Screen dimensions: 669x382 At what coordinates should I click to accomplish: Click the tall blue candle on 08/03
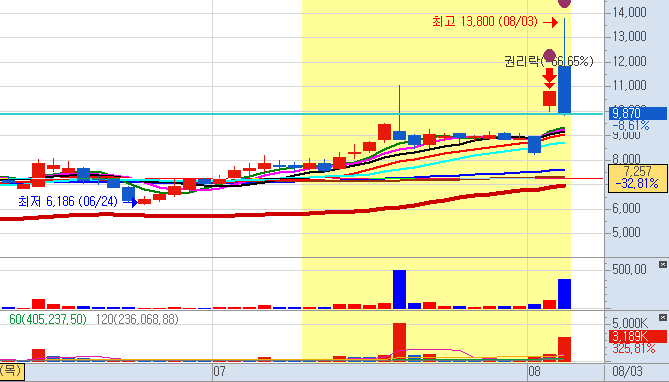564,90
